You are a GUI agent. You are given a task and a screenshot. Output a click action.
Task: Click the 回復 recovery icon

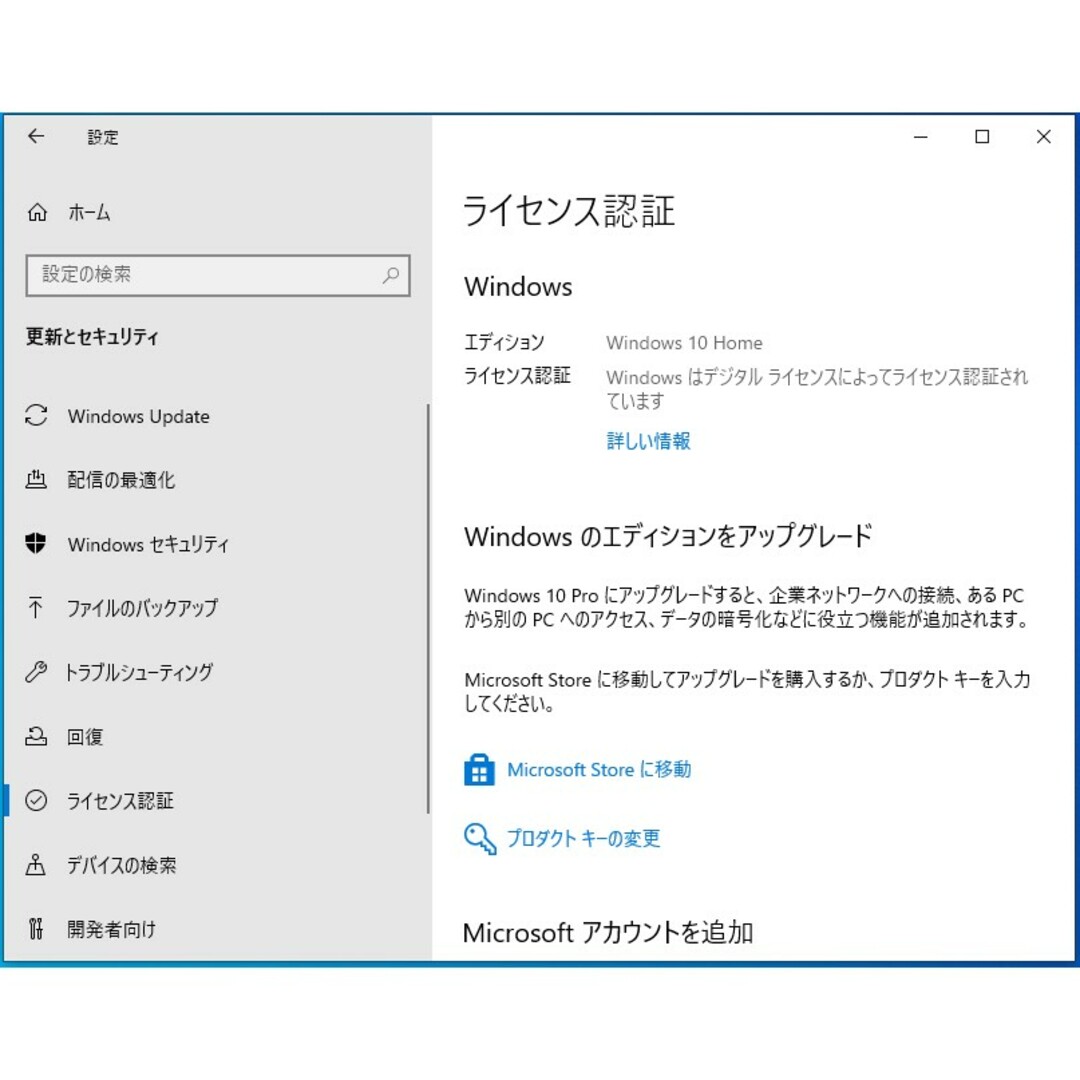[x=36, y=736]
